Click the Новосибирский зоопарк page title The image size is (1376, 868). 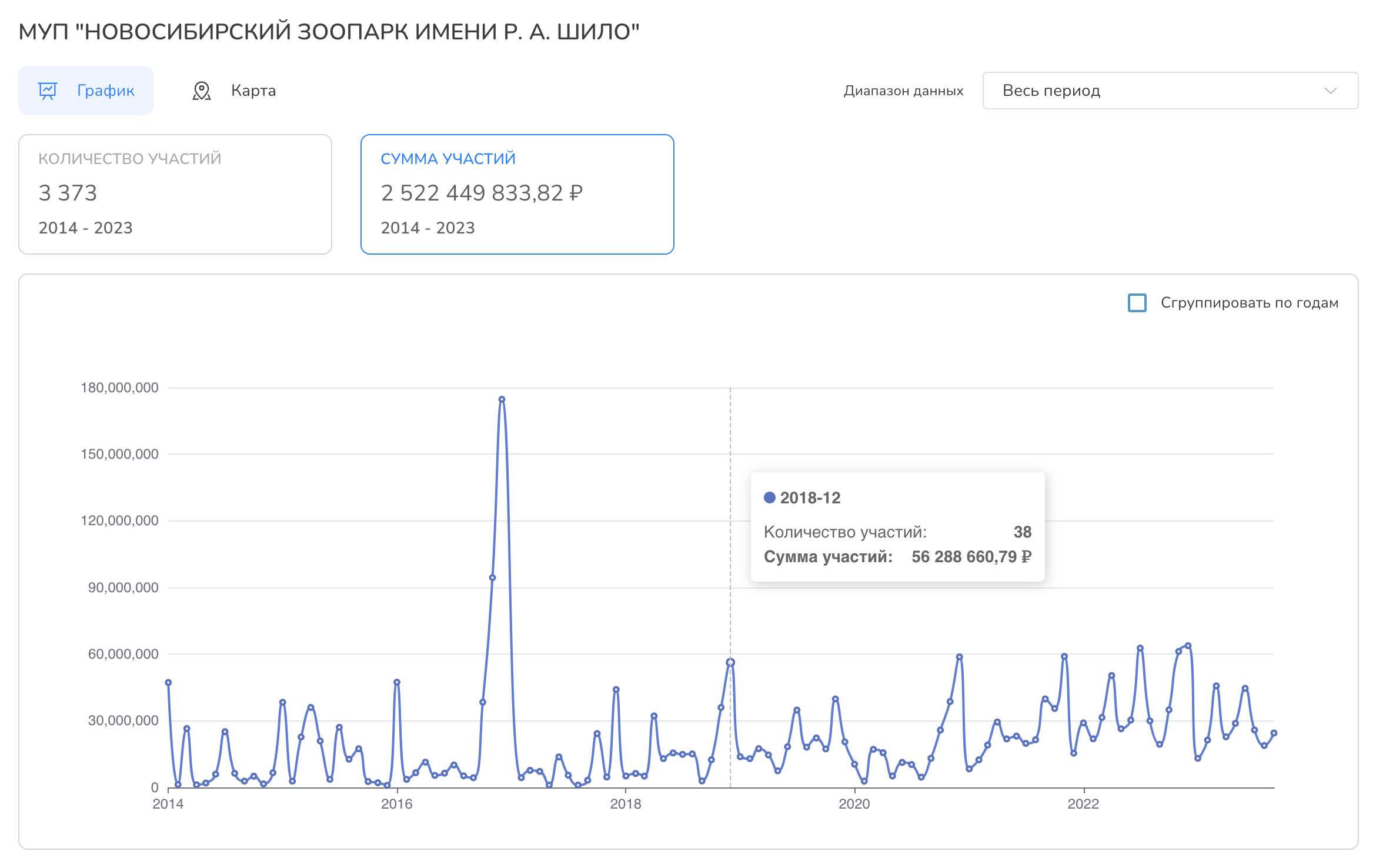pyautogui.click(x=329, y=32)
